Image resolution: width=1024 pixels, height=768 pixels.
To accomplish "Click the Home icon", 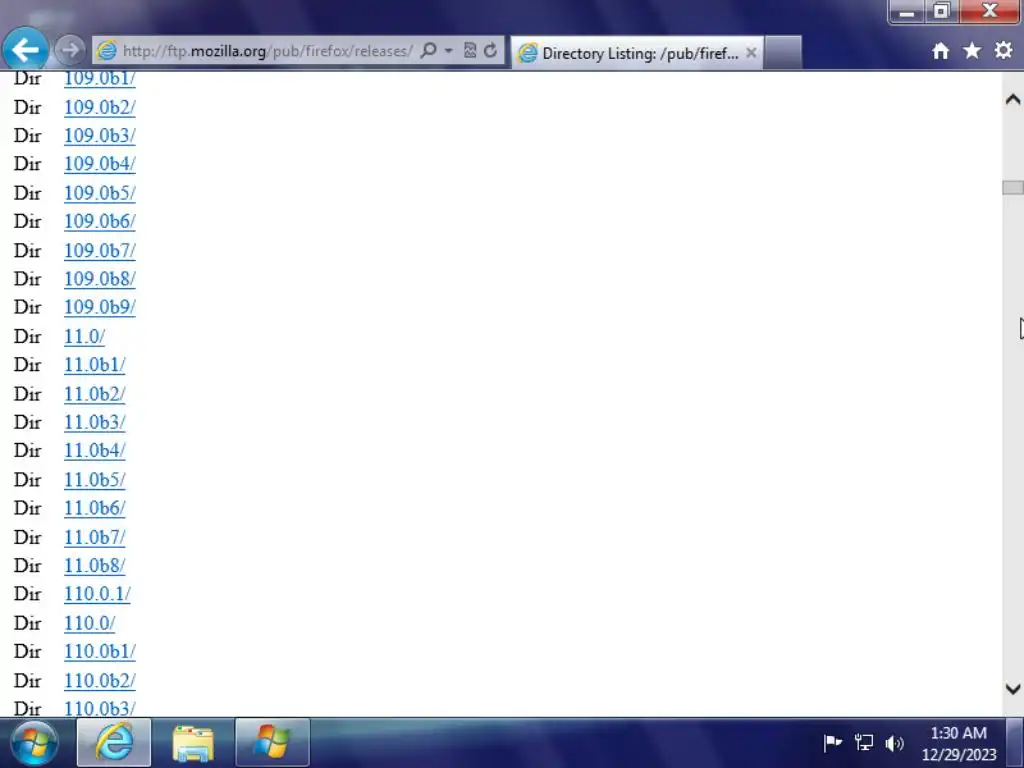I will [940, 51].
